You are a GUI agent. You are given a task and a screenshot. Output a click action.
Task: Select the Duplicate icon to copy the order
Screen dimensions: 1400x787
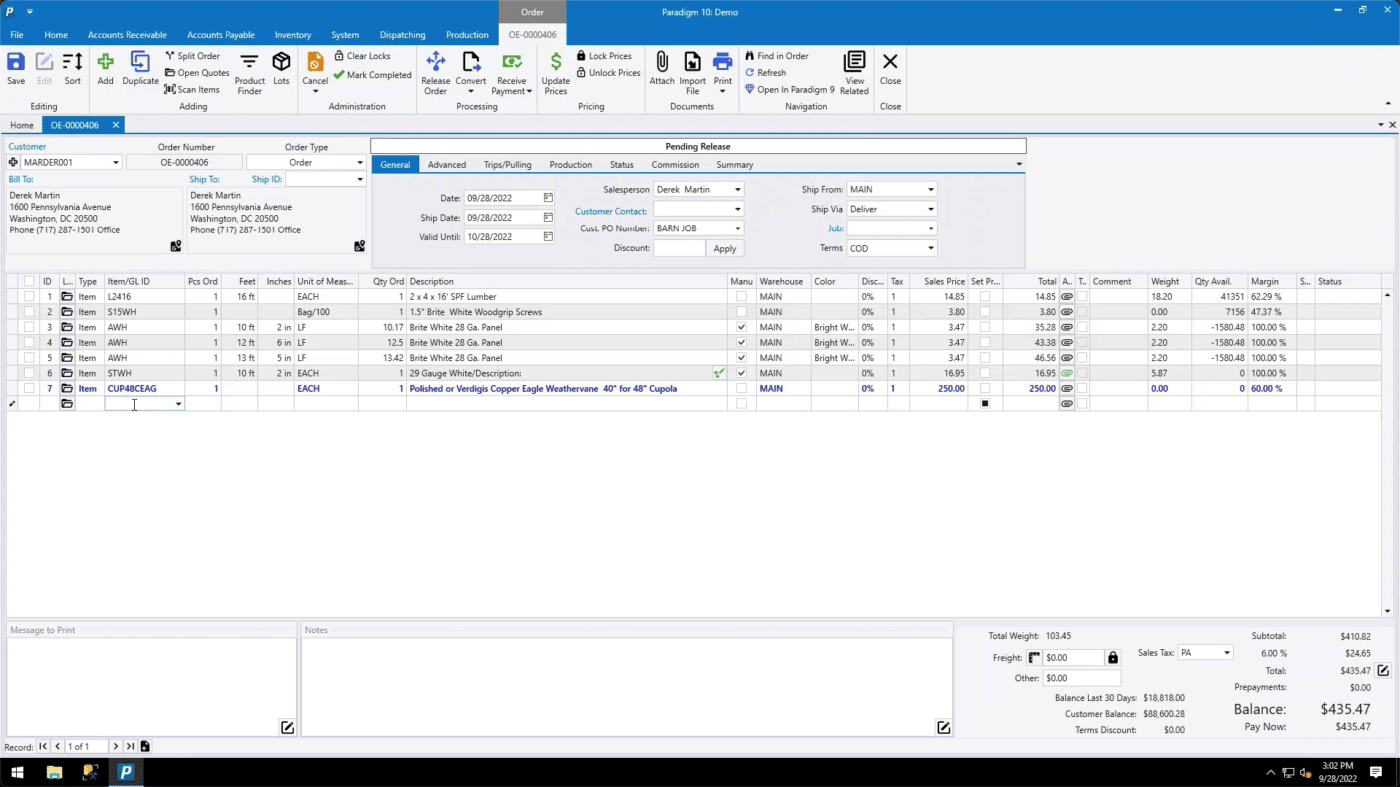140,70
